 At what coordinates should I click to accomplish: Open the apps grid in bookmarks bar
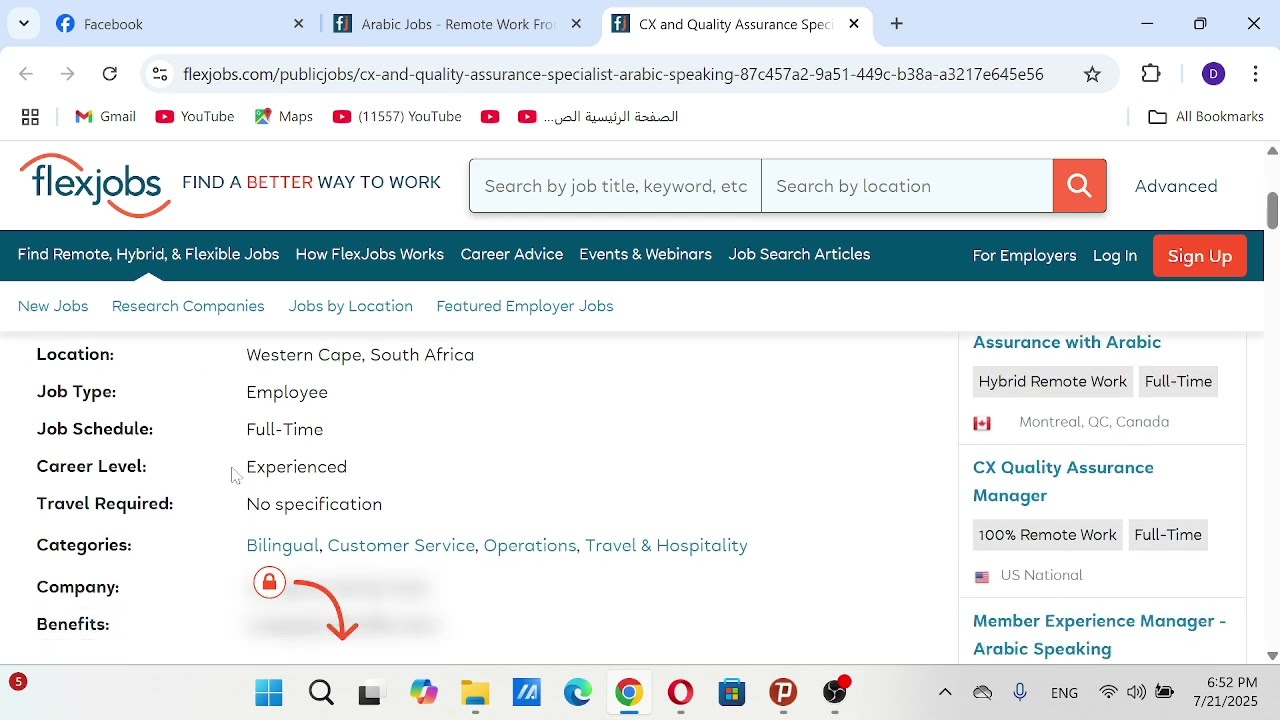(x=31, y=117)
